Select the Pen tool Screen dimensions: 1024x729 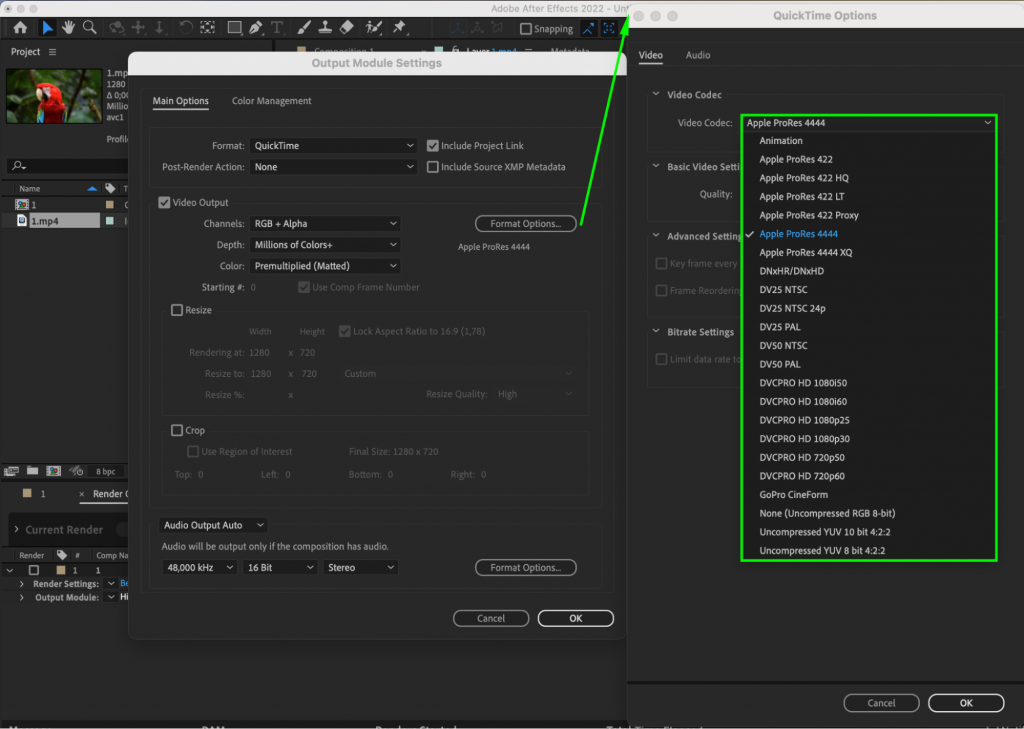click(257, 28)
